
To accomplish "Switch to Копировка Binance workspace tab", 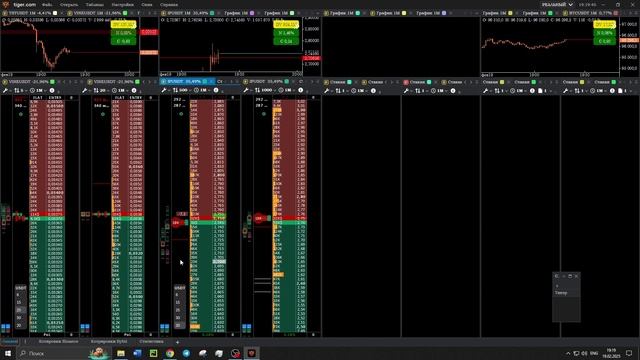I will [58, 342].
